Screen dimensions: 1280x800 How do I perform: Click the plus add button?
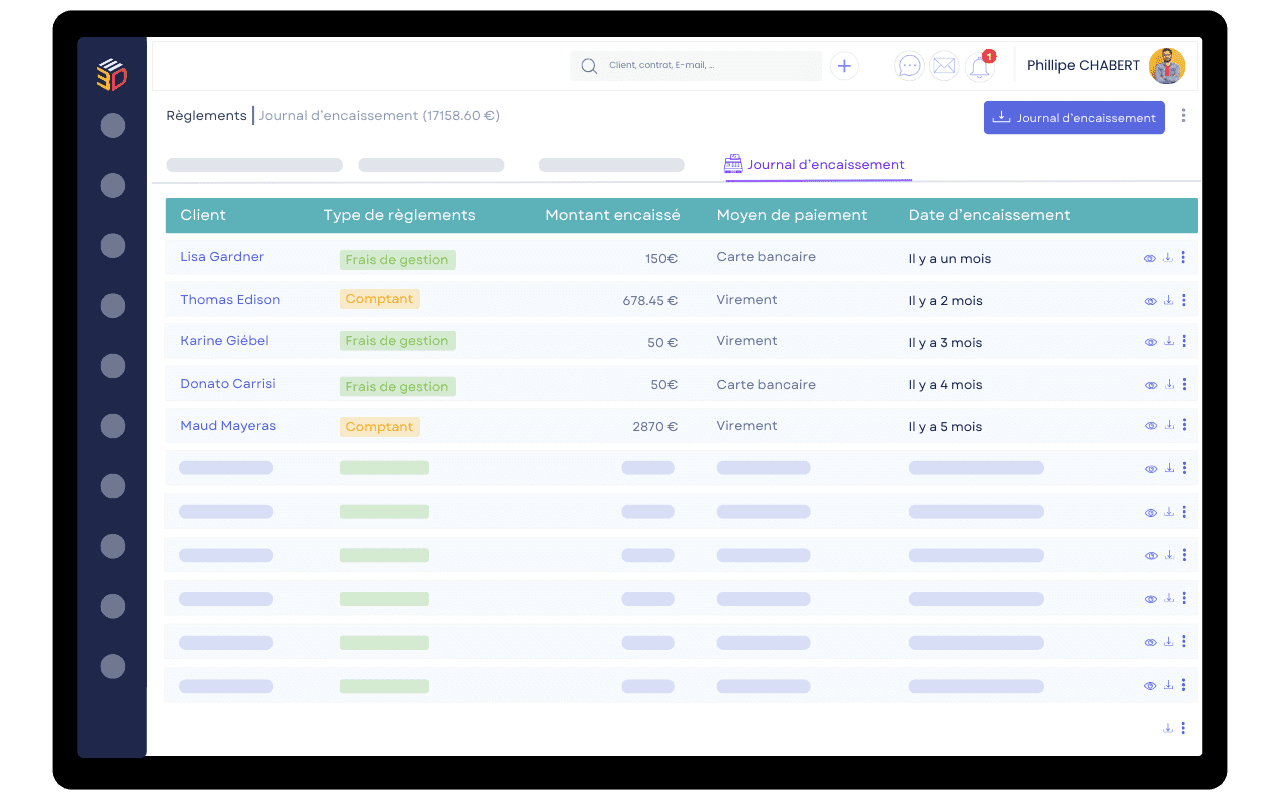point(844,66)
